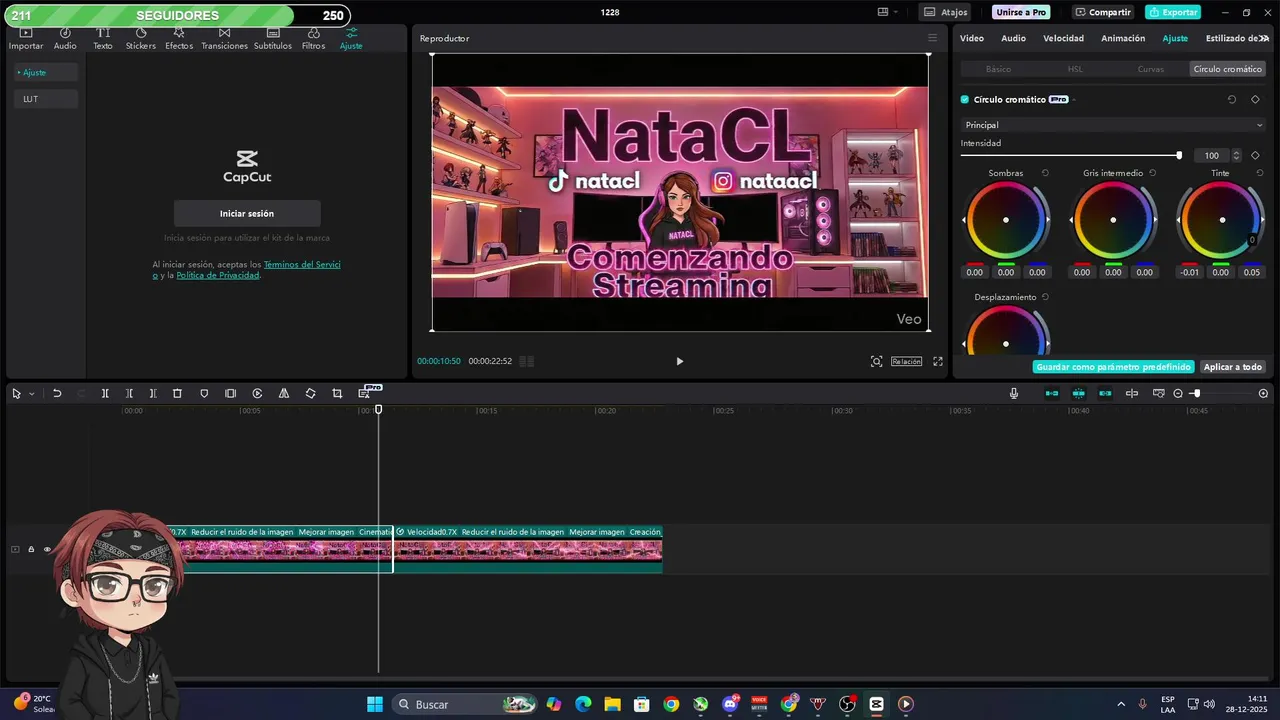The width and height of the screenshot is (1280, 720).
Task: Click the Pro-labeled text editing icon
Action: [x=365, y=393]
